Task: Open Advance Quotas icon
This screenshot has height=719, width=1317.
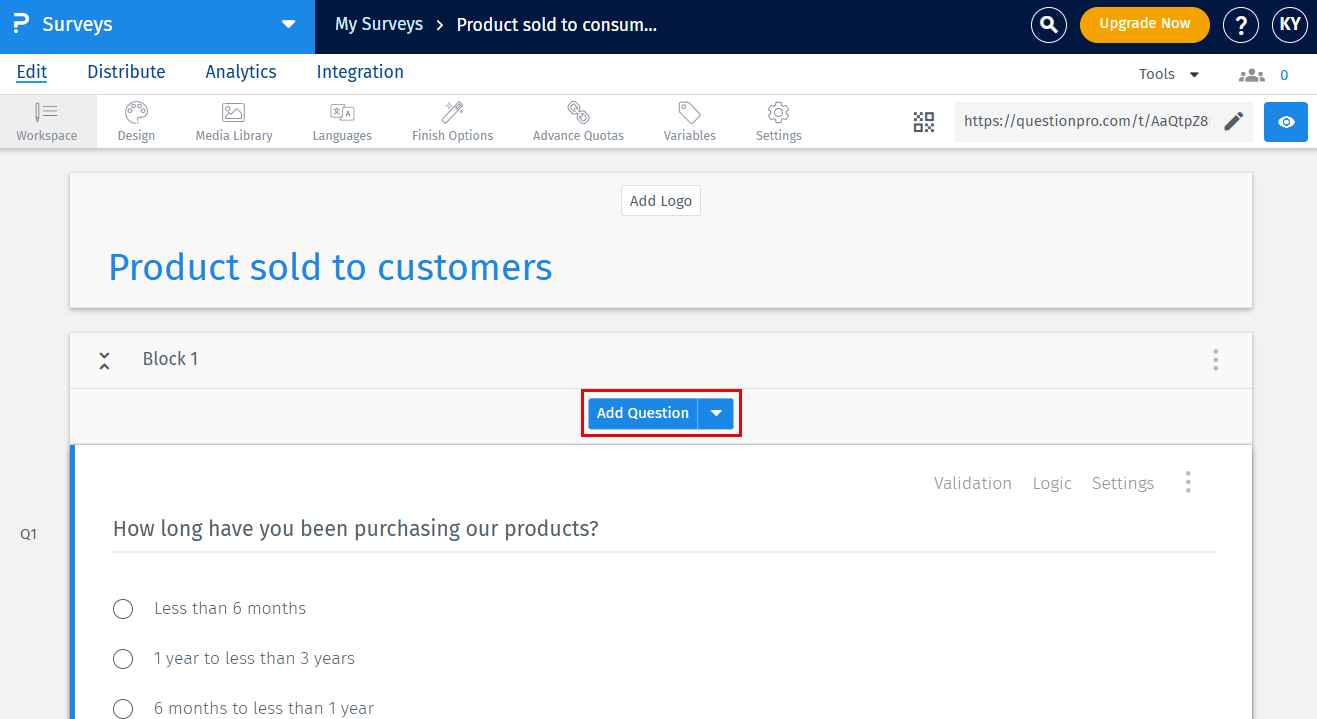Action: click(578, 113)
